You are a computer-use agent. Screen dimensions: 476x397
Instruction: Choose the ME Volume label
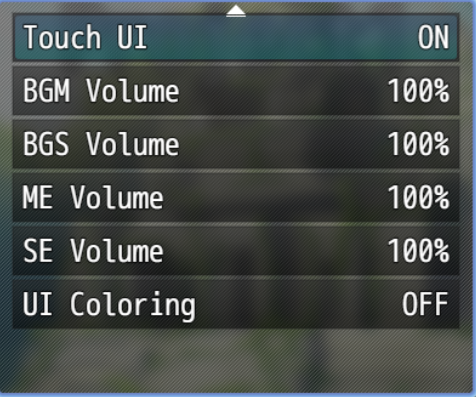pos(93,197)
